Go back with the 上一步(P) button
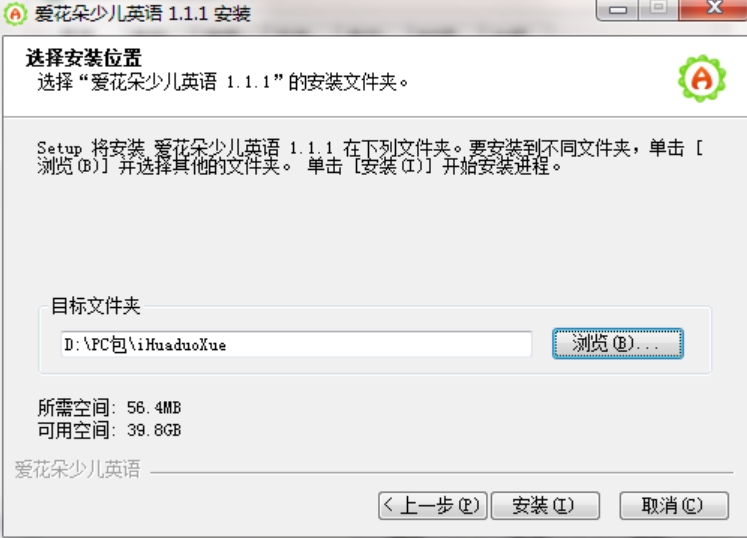This screenshot has width=747, height=538. tap(433, 506)
